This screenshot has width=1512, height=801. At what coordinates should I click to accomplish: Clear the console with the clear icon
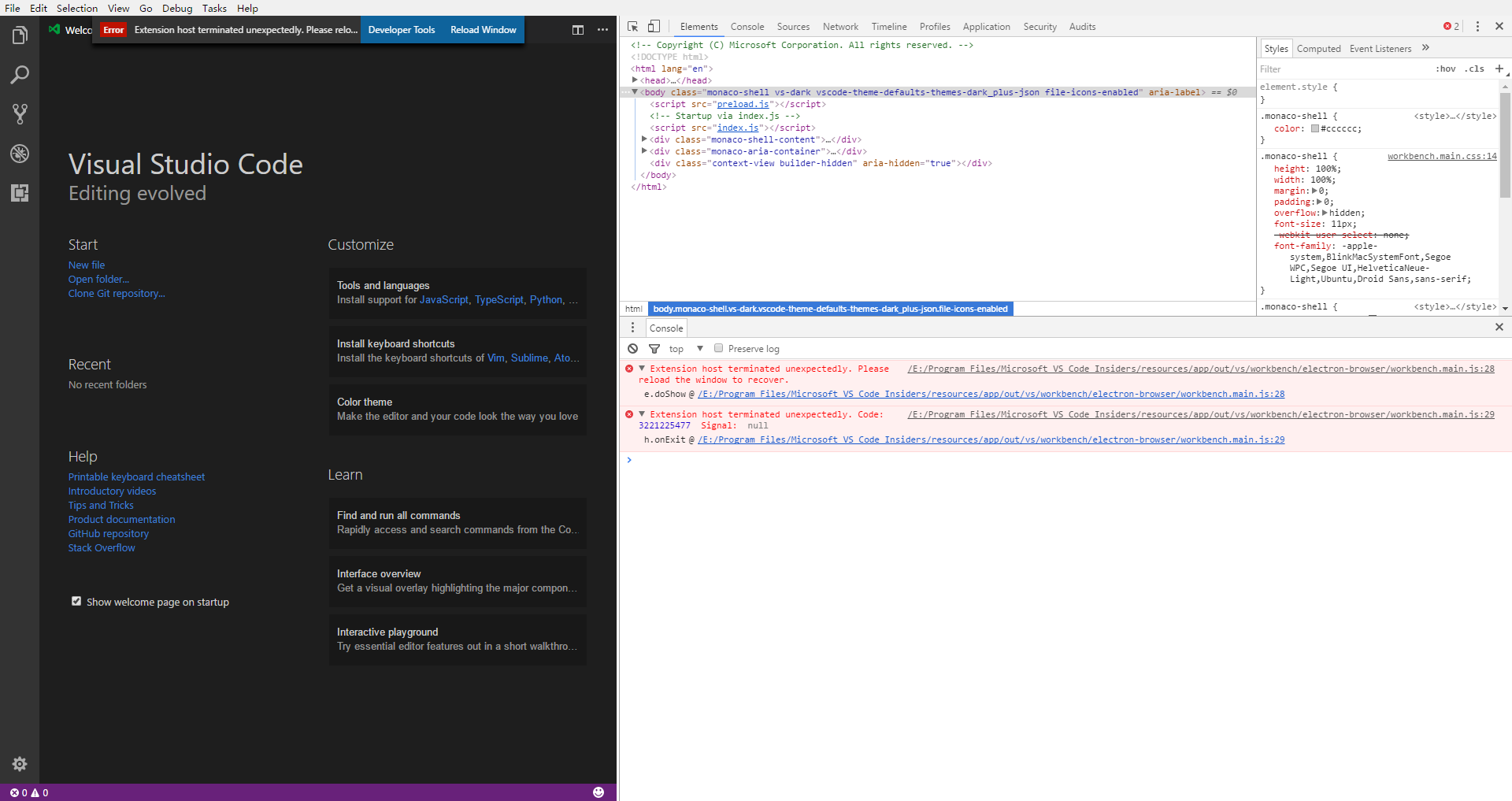[633, 348]
